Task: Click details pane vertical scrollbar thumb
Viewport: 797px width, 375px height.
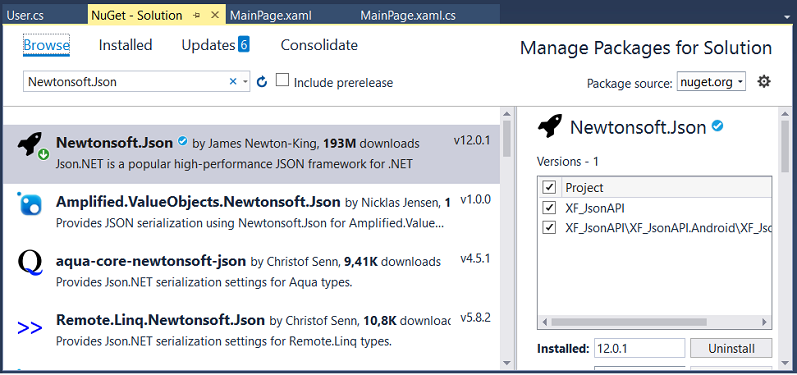Action: click(x=786, y=147)
